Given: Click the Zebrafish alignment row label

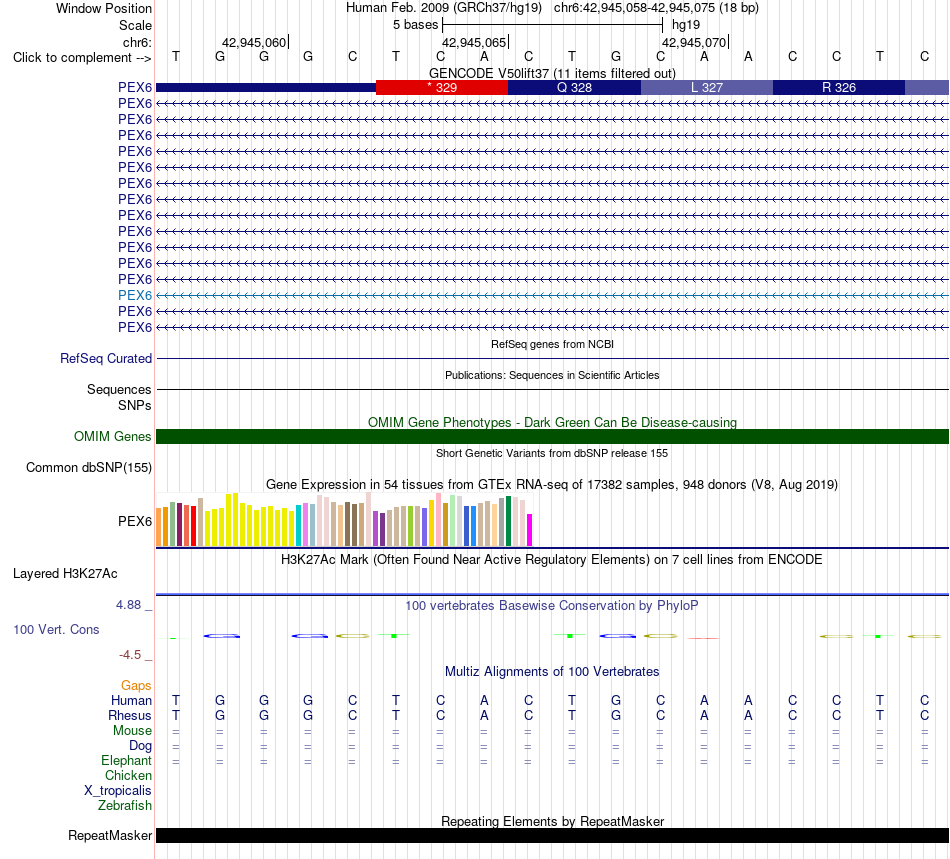Looking at the screenshot, I should pyautogui.click(x=125, y=806).
